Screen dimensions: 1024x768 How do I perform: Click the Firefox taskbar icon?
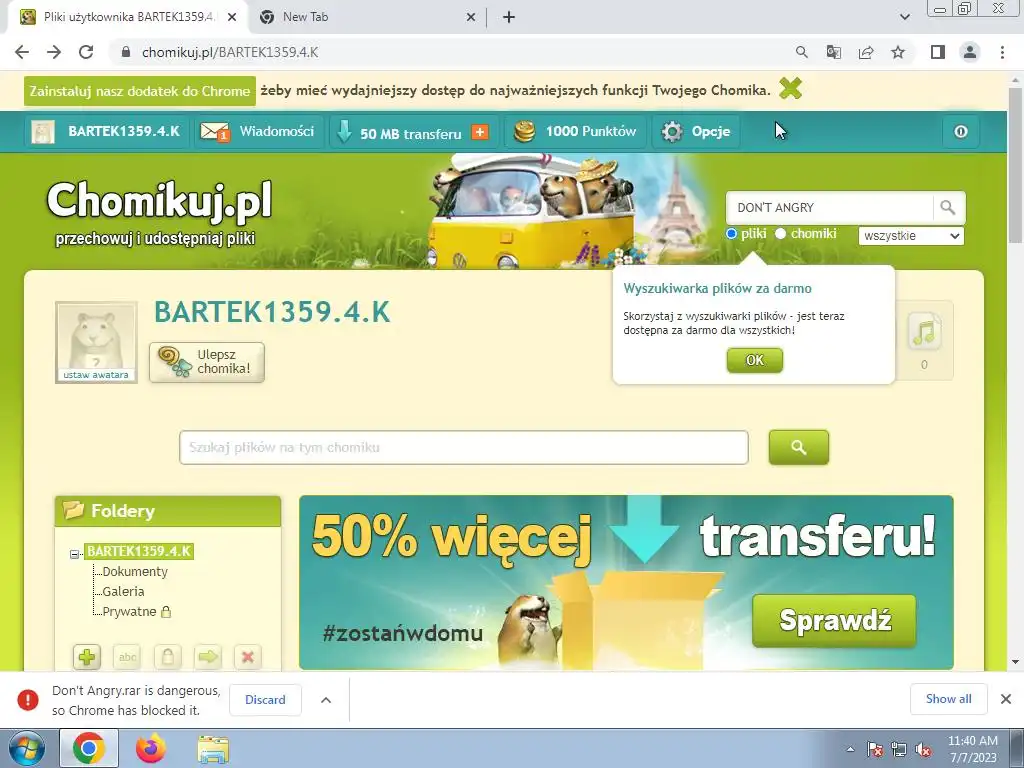pos(151,748)
